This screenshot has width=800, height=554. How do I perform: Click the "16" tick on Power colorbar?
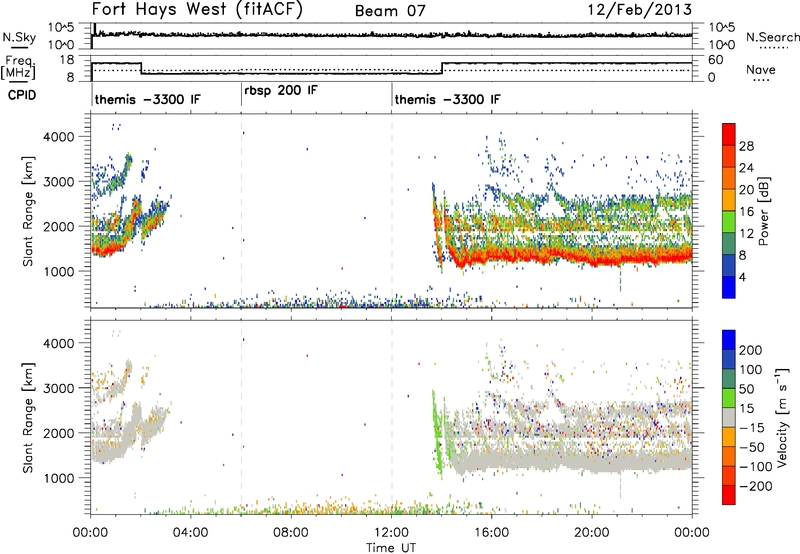pyautogui.click(x=746, y=211)
